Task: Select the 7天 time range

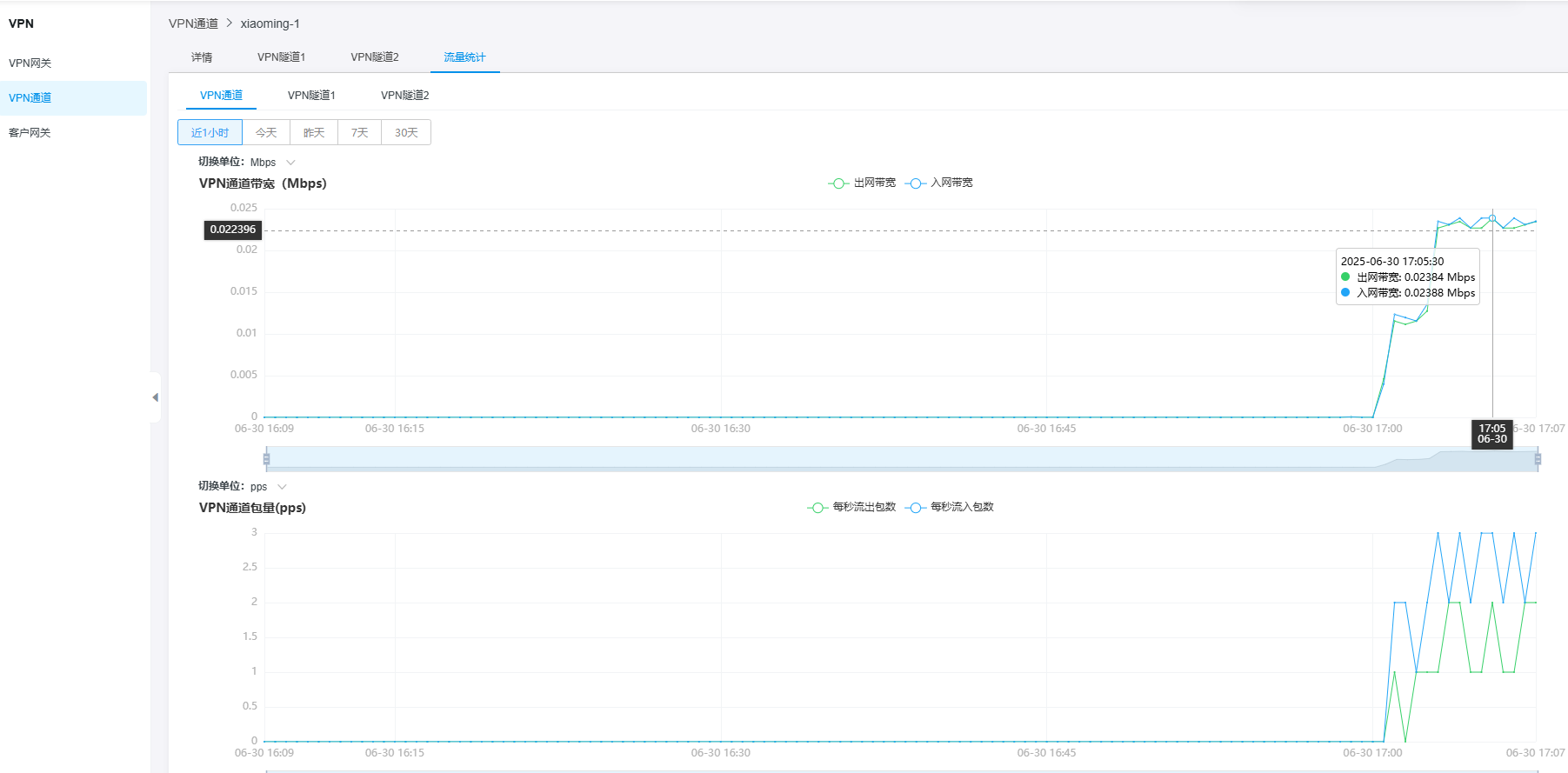Action: coord(359,133)
